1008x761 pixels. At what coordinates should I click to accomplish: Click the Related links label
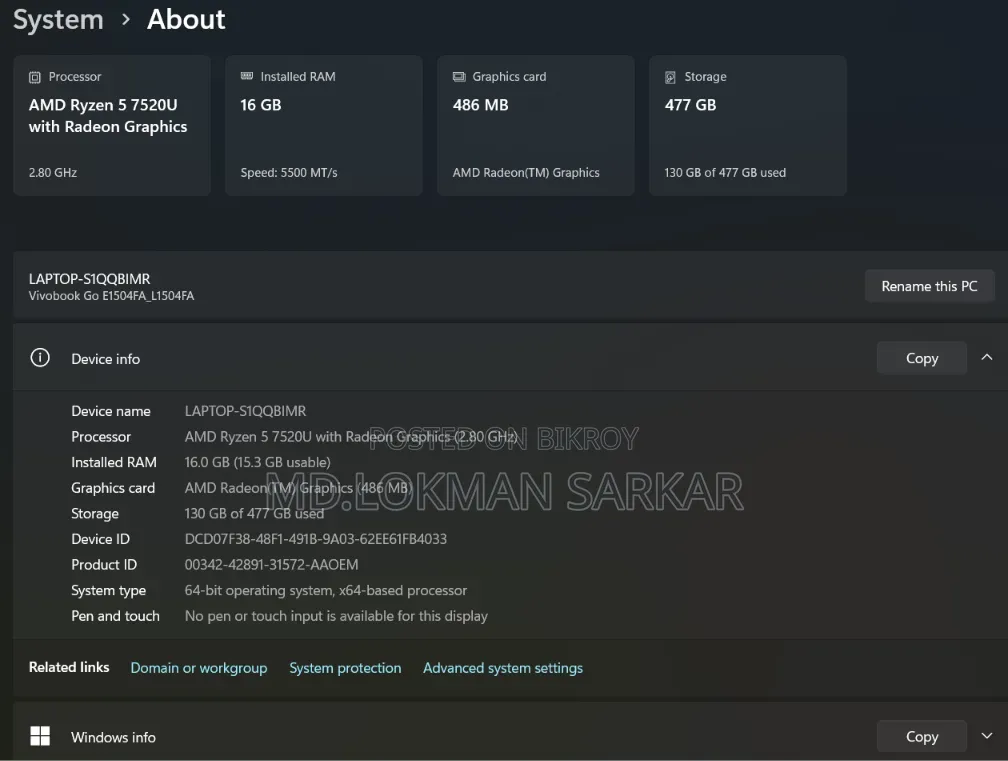click(69, 667)
